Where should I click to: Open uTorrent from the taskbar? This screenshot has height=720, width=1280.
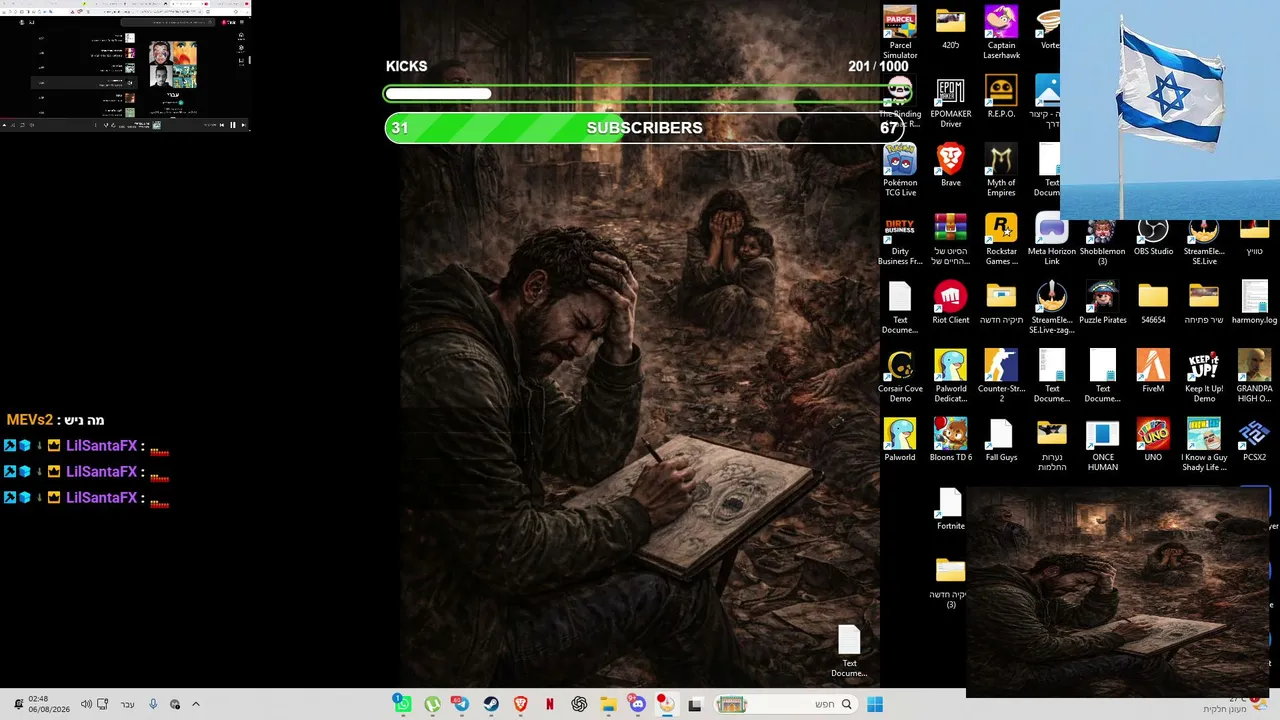[432, 704]
